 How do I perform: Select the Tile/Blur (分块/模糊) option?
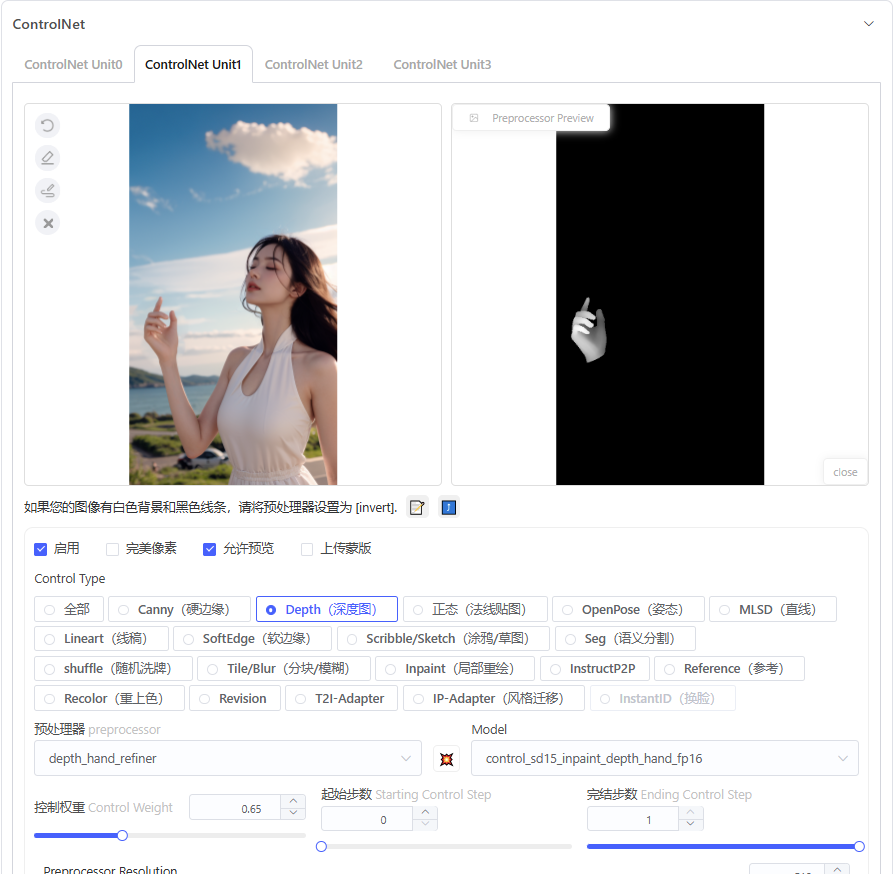tap(284, 668)
